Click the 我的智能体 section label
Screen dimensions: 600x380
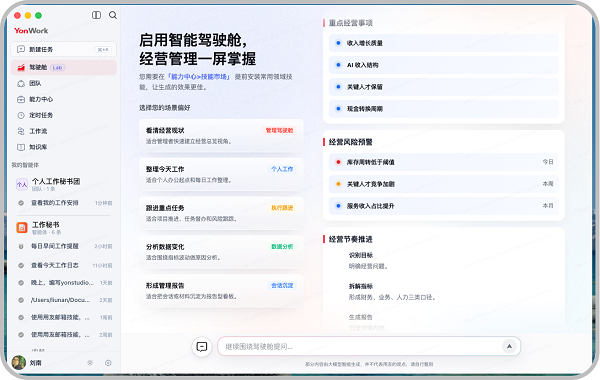point(25,165)
